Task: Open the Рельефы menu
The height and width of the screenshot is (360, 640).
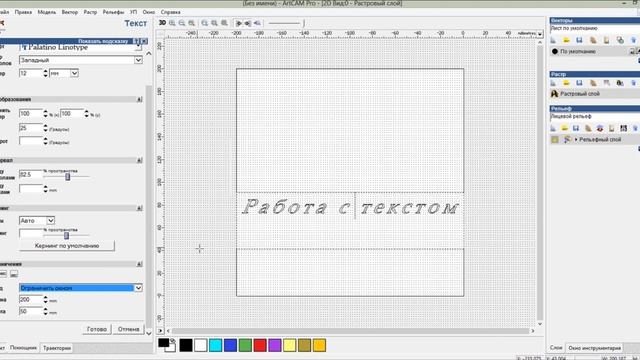Action: point(113,12)
